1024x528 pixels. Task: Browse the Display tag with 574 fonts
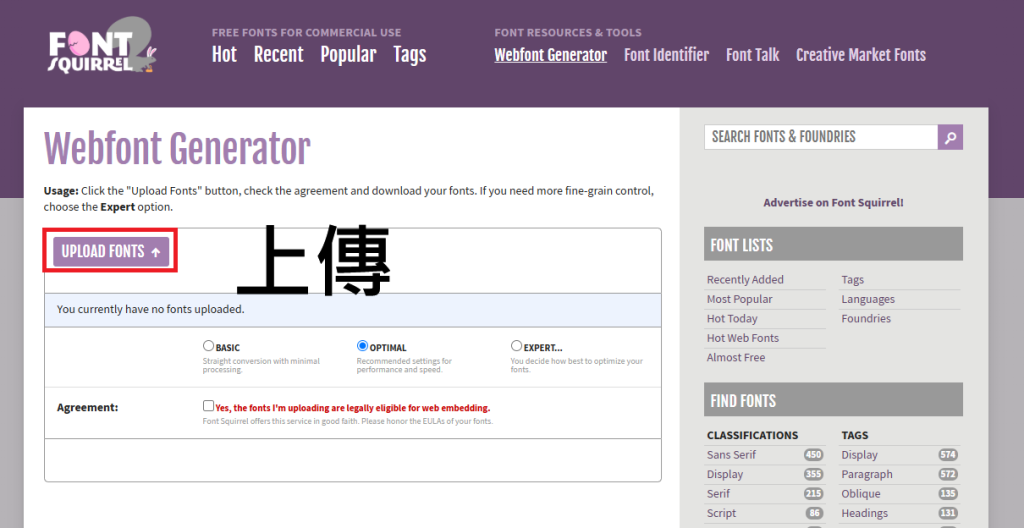click(859, 455)
